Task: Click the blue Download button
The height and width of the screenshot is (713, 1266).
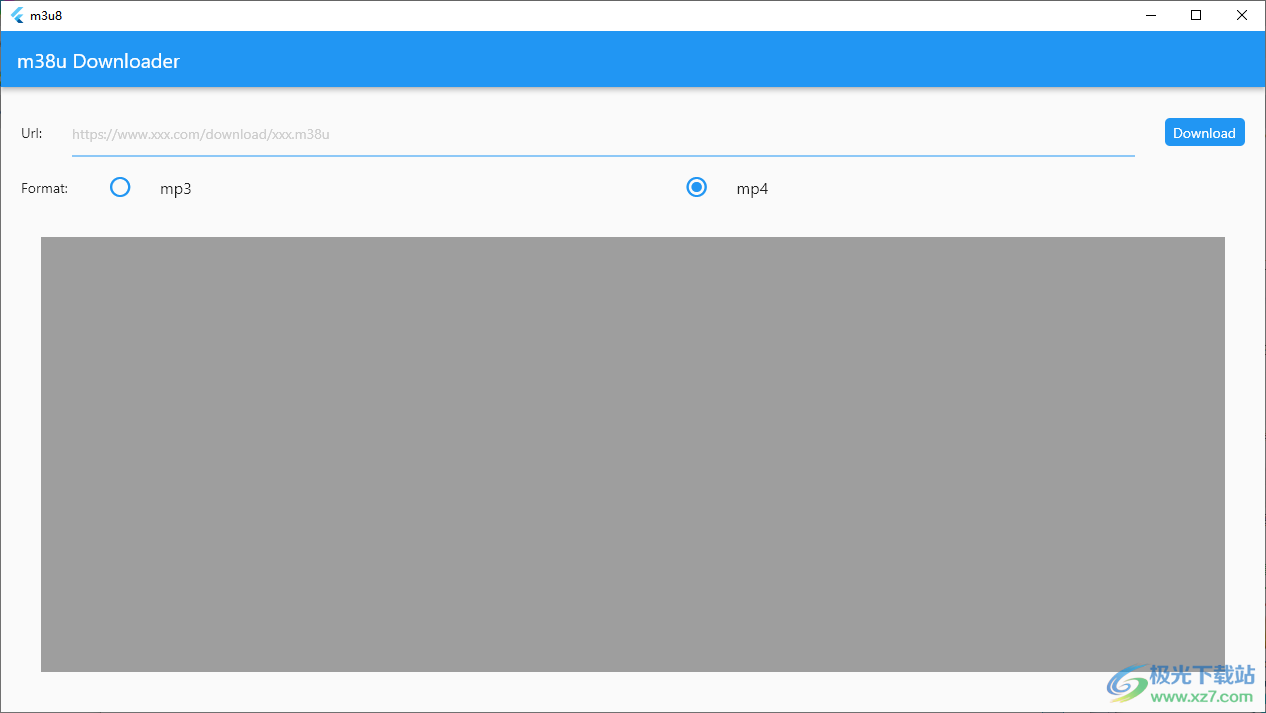Action: pyautogui.click(x=1204, y=133)
